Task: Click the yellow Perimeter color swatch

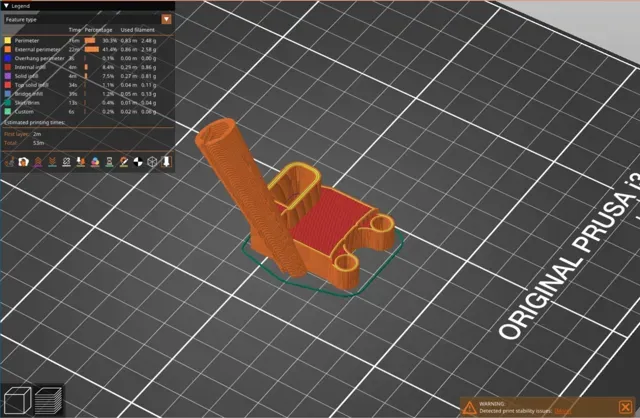Action: coord(8,40)
